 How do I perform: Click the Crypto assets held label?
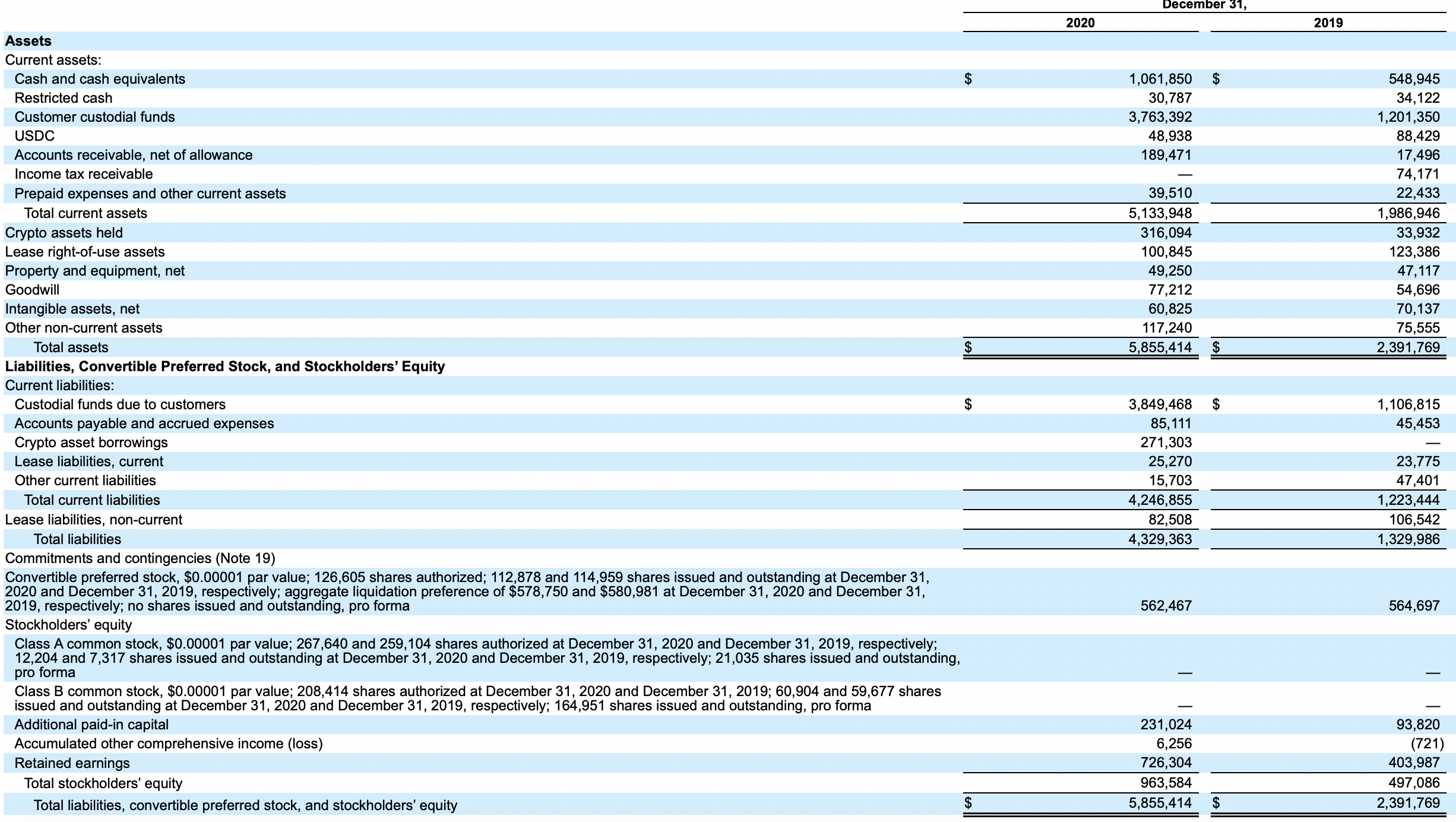coord(64,233)
